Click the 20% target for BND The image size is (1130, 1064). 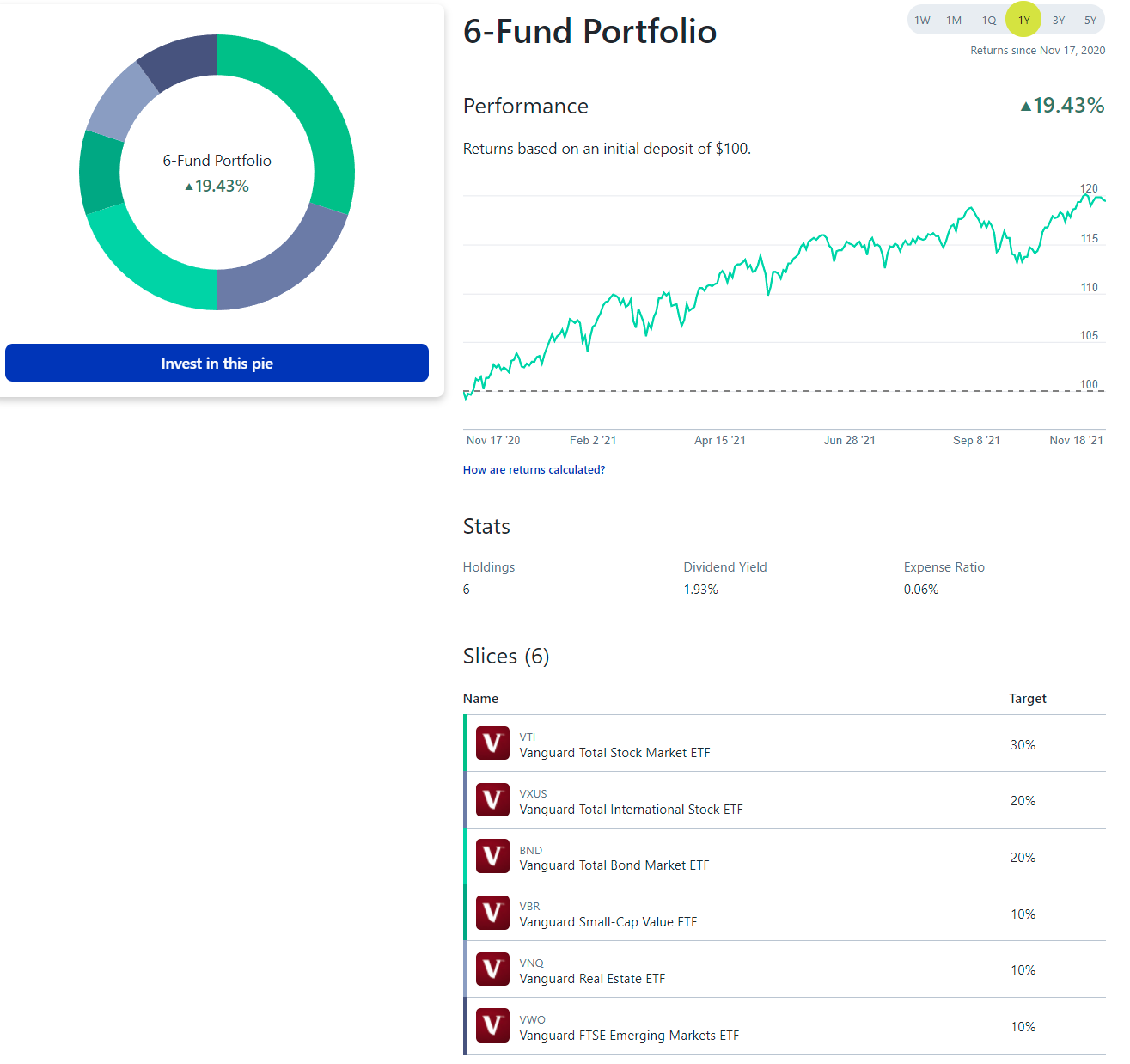click(x=1023, y=857)
